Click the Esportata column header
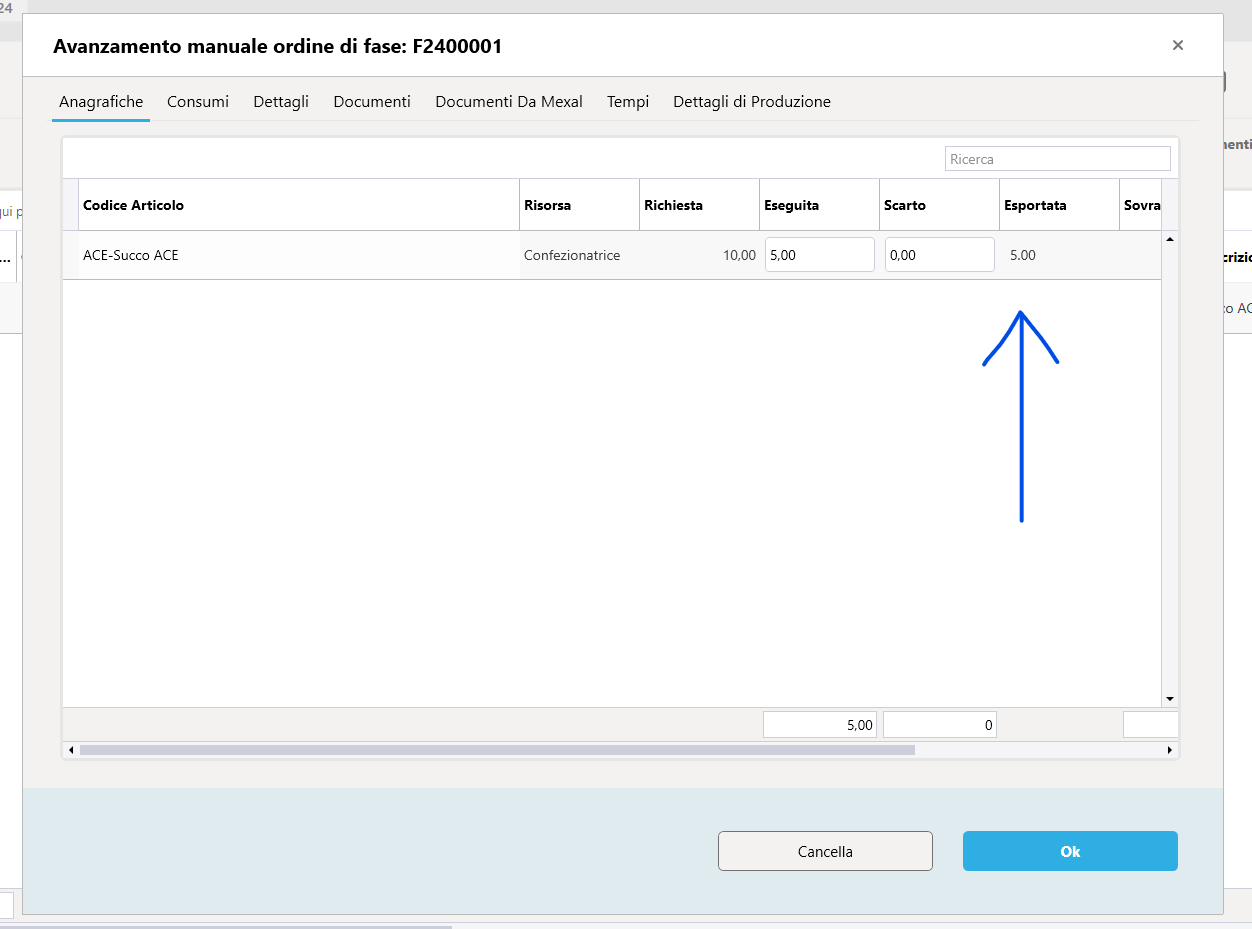Viewport: 1252px width, 929px height. point(1059,205)
